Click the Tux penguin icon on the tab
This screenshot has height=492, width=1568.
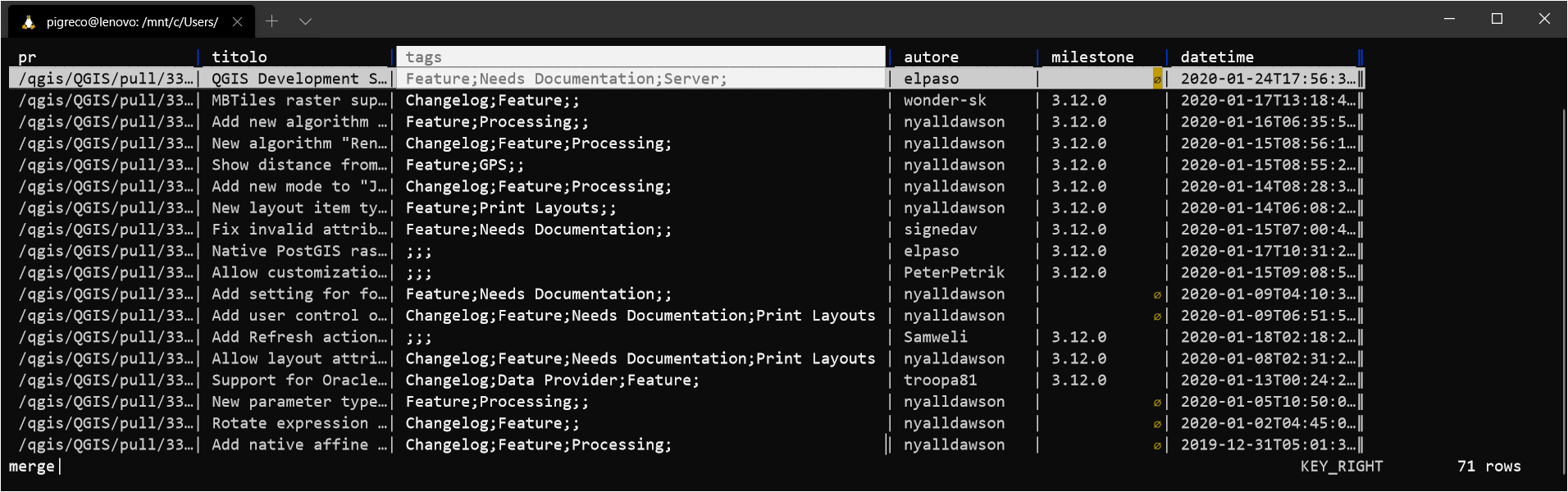tap(29, 22)
